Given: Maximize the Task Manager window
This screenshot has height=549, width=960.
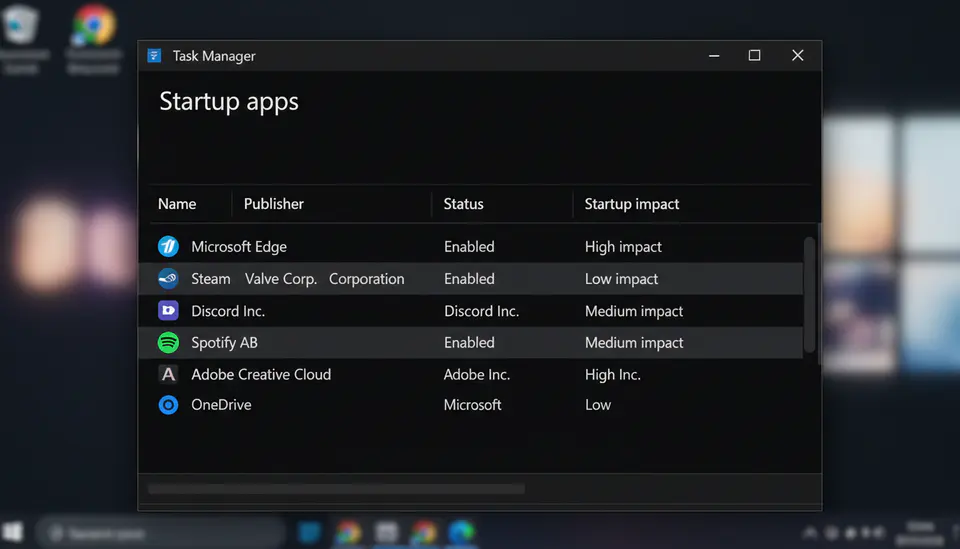Looking at the screenshot, I should tap(754, 56).
